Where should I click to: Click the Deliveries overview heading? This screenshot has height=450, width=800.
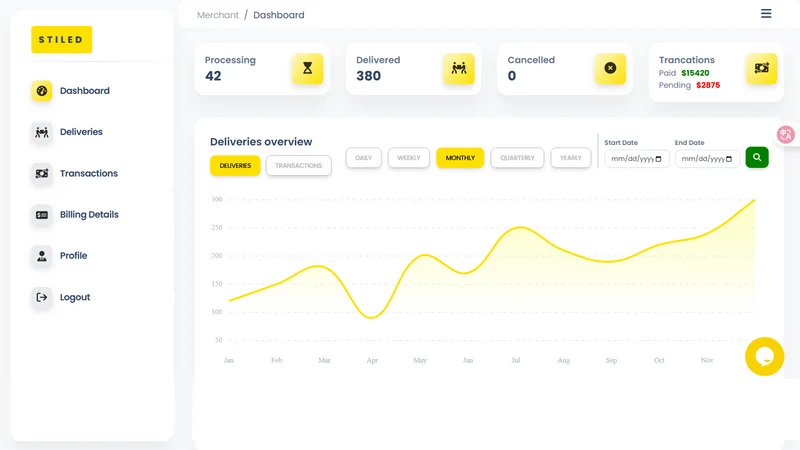pyautogui.click(x=261, y=142)
